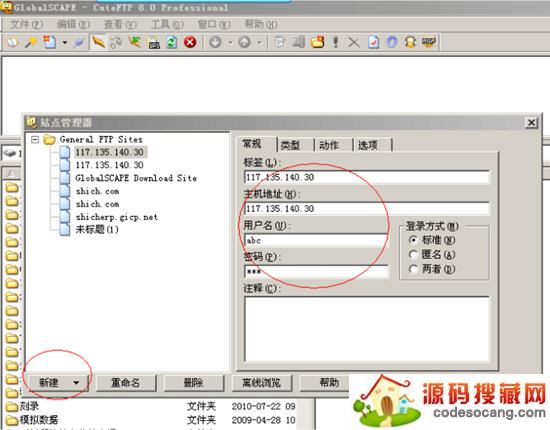Open dropdown arrow beside New document icon
The height and width of the screenshot is (430, 550).
pos(65,43)
